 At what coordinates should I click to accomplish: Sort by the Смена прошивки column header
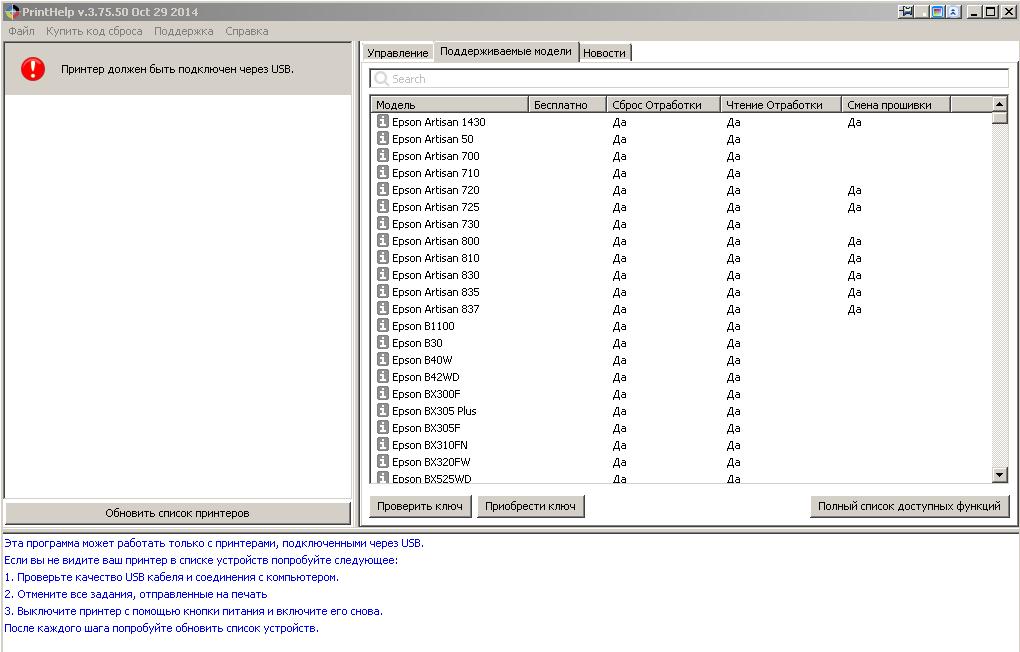tap(896, 105)
